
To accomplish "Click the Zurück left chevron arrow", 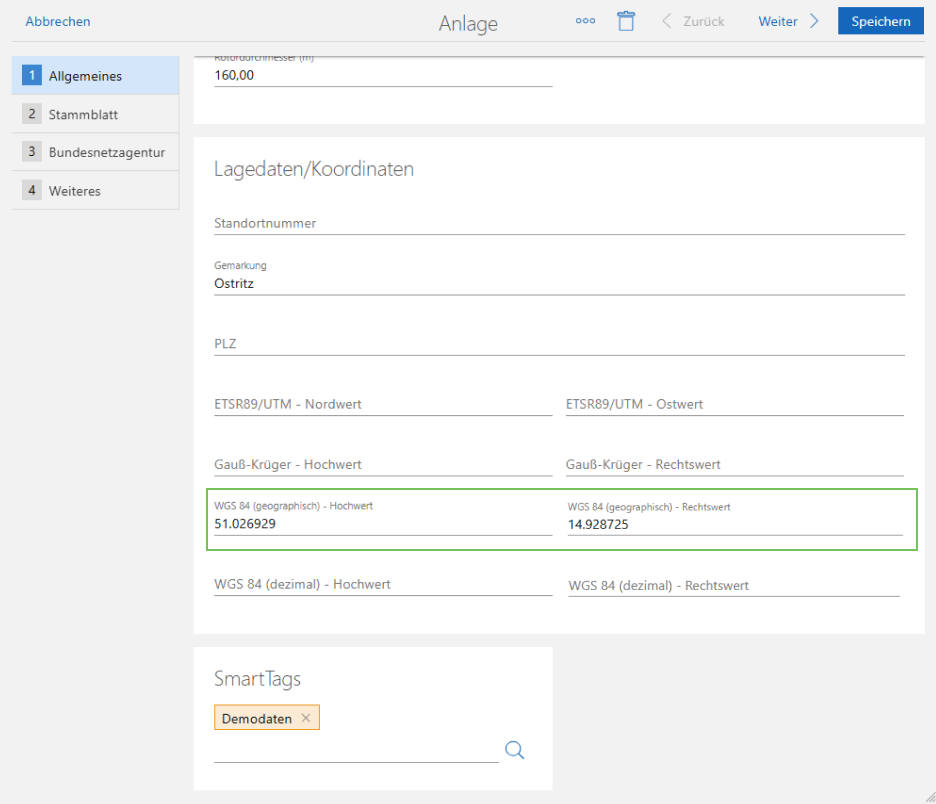I will point(667,21).
